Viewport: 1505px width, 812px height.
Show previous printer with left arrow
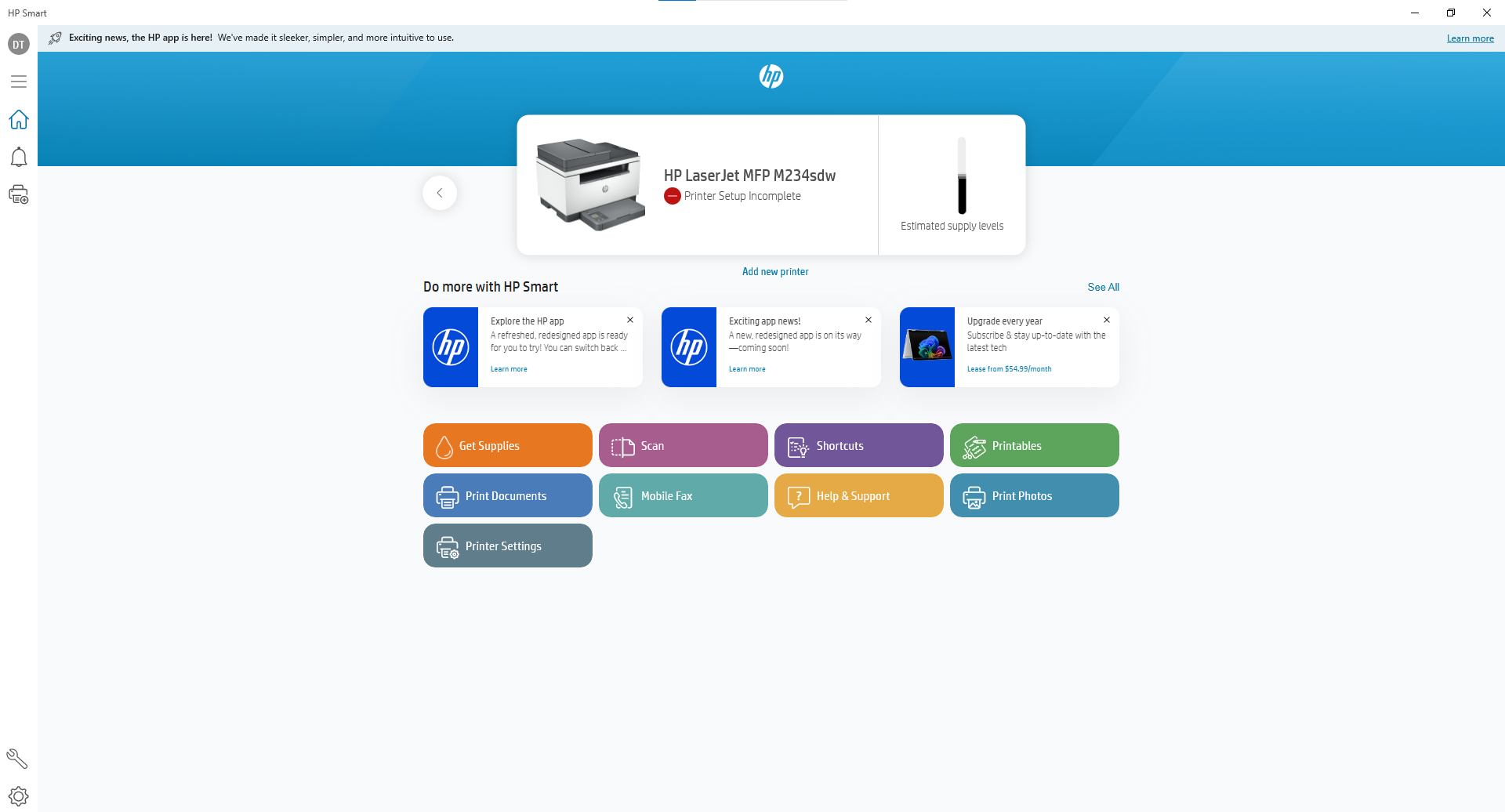tap(440, 193)
